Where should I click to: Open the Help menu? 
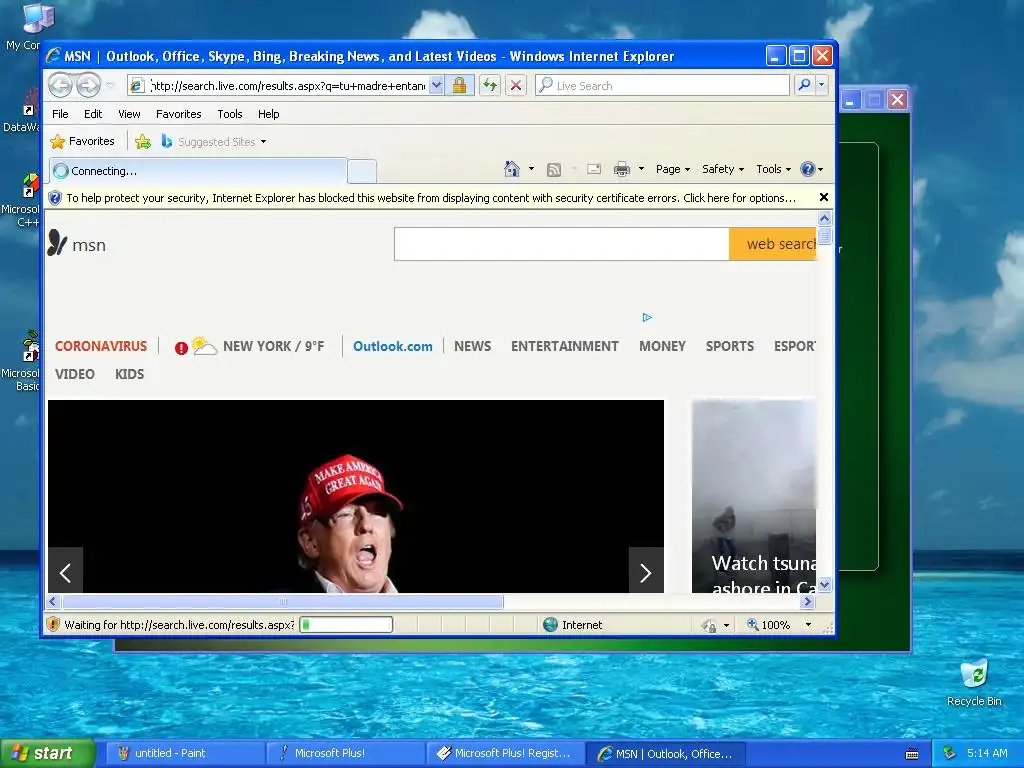click(268, 114)
